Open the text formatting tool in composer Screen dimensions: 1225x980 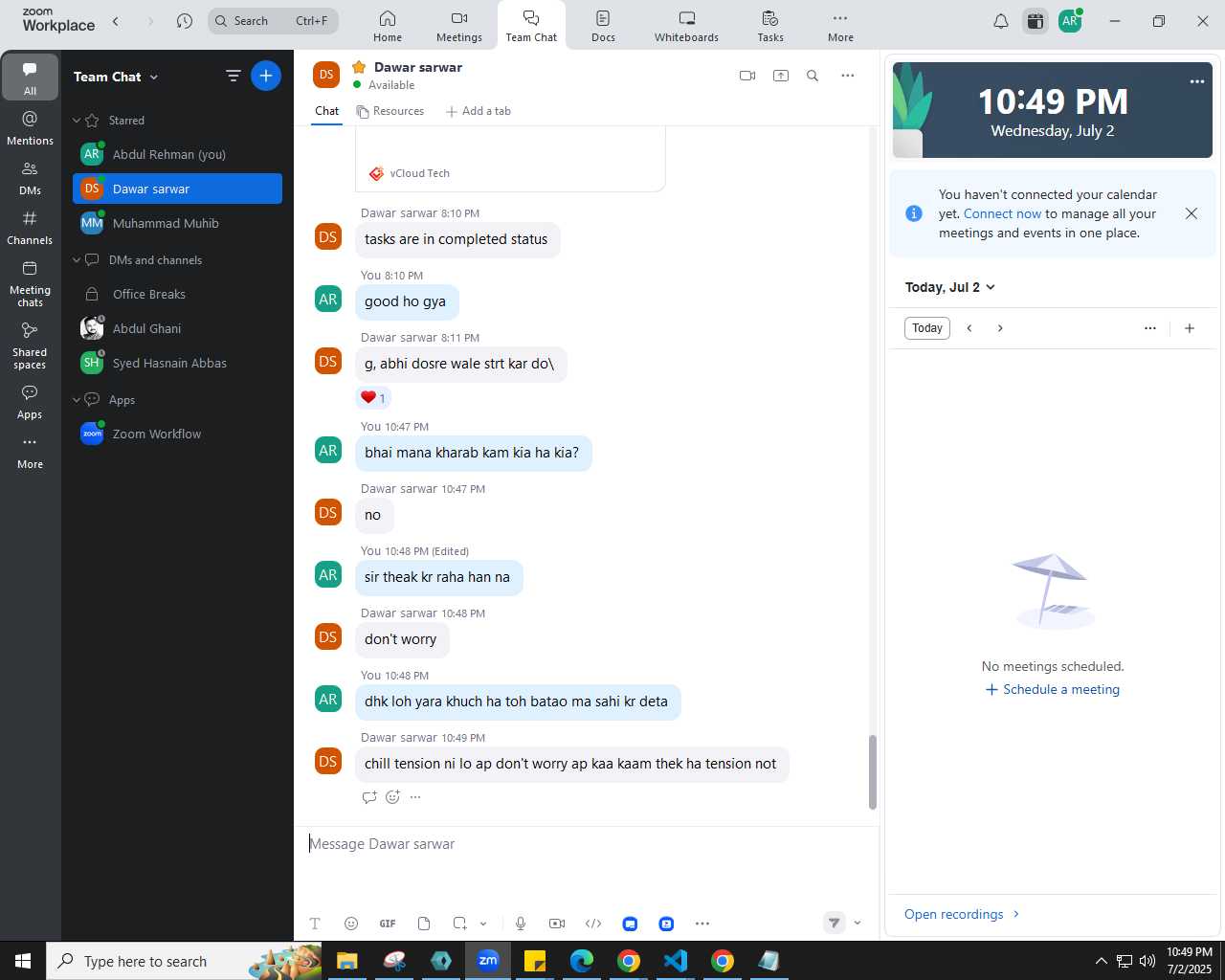point(315,924)
